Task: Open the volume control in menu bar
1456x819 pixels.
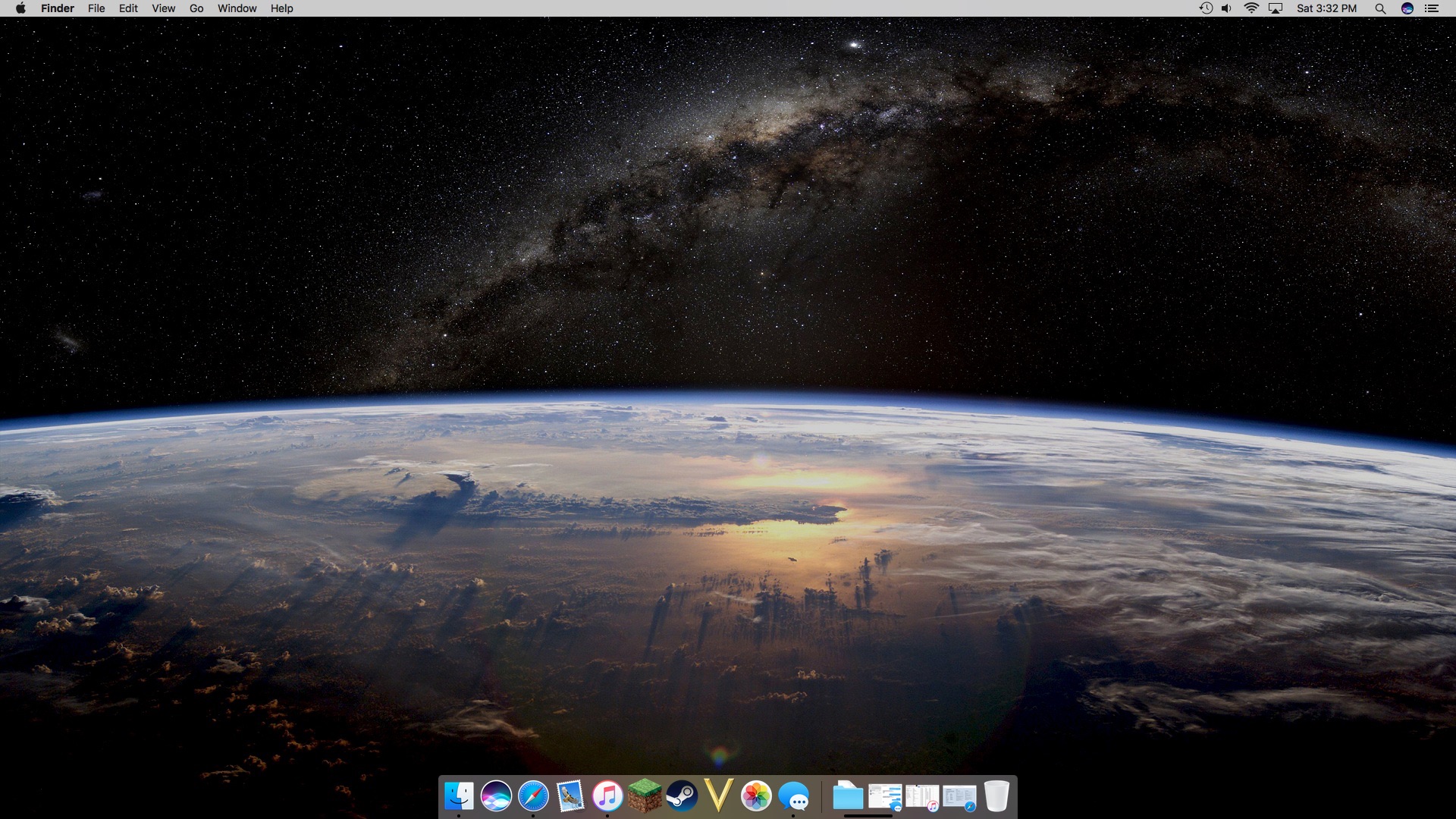Action: point(1227,8)
